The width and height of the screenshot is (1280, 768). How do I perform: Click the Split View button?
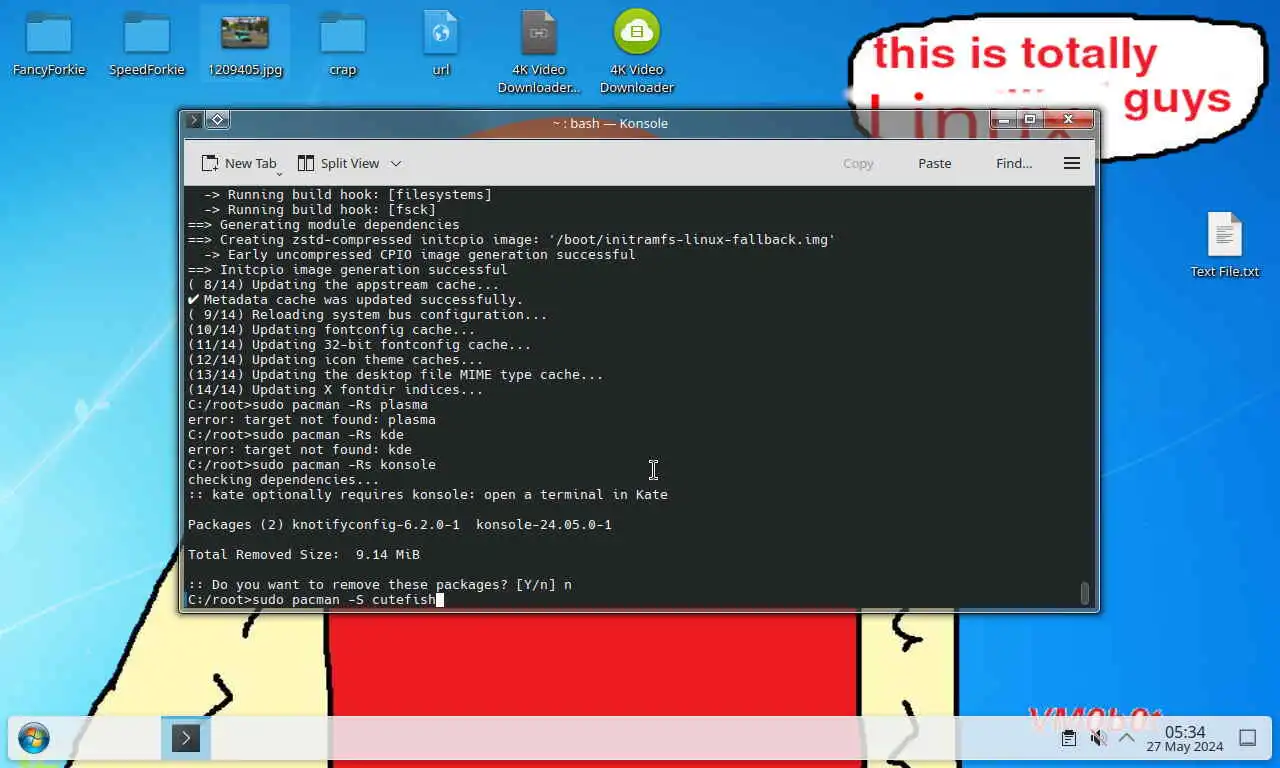tap(339, 163)
